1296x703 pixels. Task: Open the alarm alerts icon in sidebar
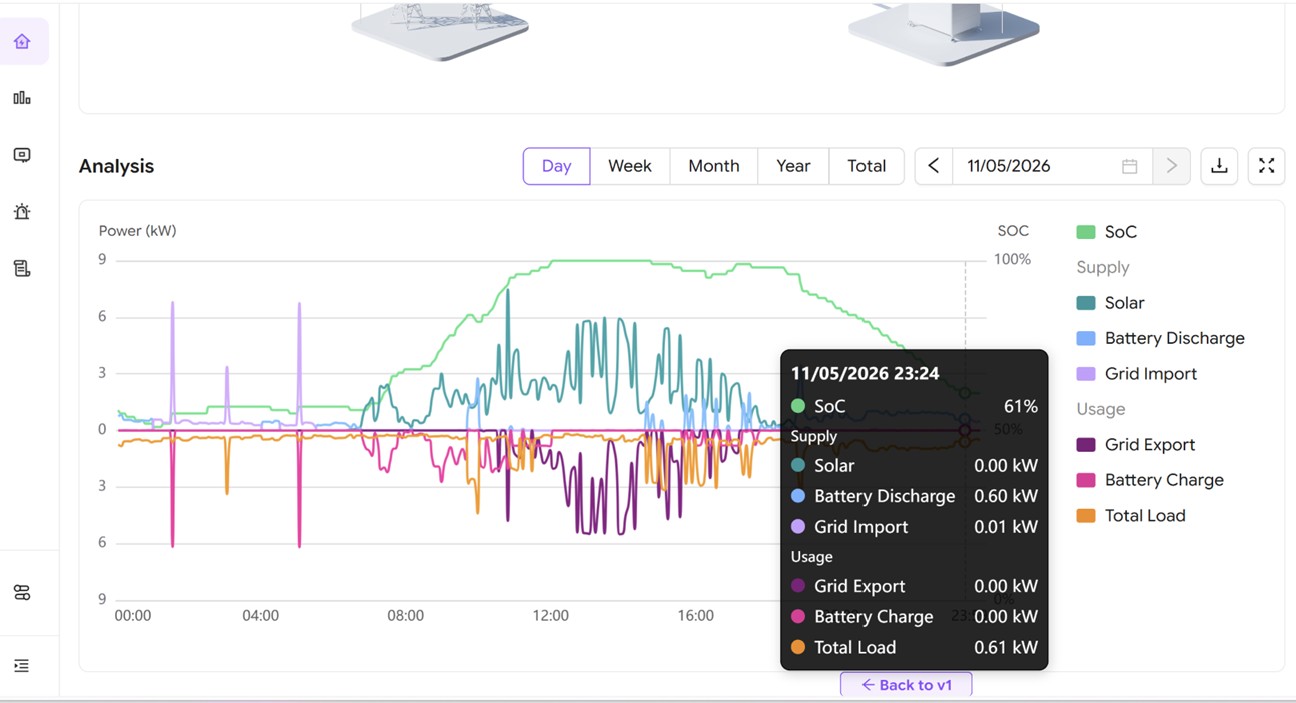[22, 212]
